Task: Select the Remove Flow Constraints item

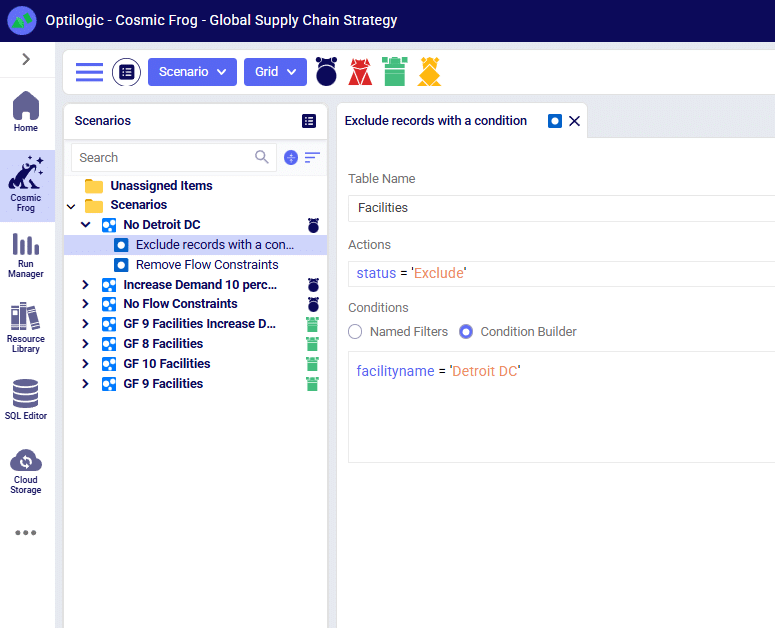Action: point(207,265)
